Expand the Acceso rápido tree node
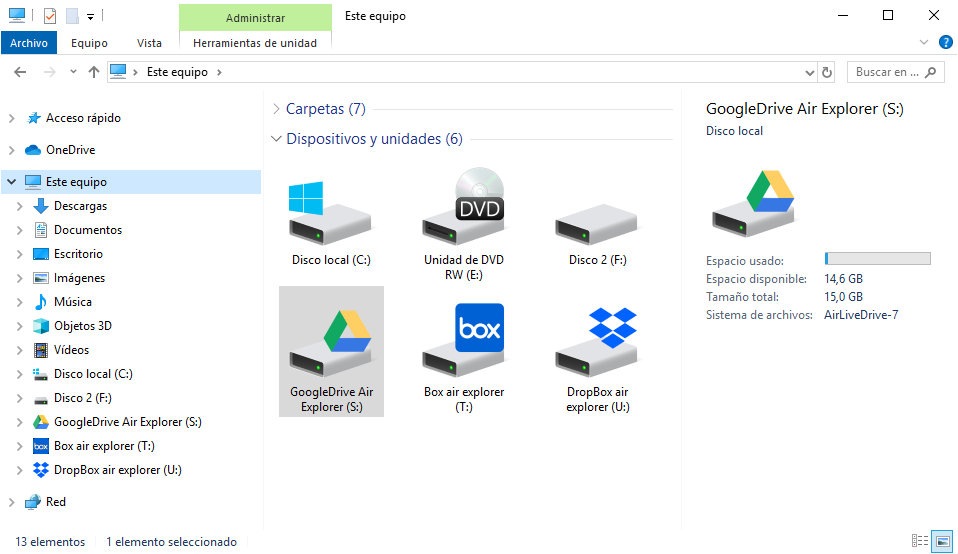Screen dimensions: 958x554 point(12,118)
